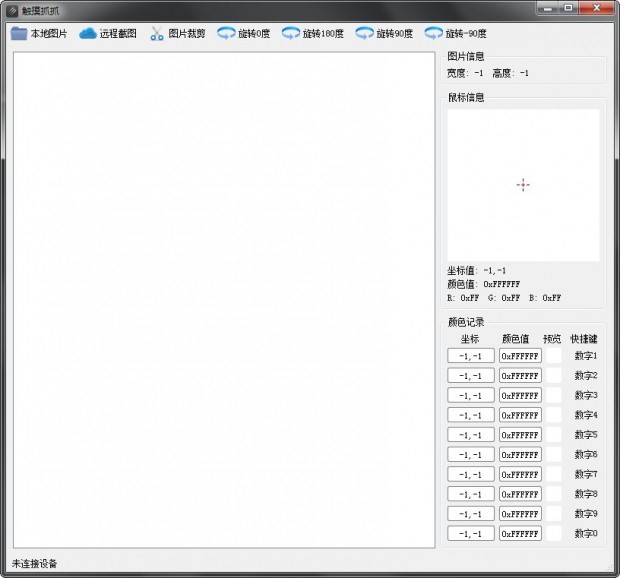Close the 触摸抓抓 window
Viewport: 620px width, 578px height.
[x=597, y=8]
